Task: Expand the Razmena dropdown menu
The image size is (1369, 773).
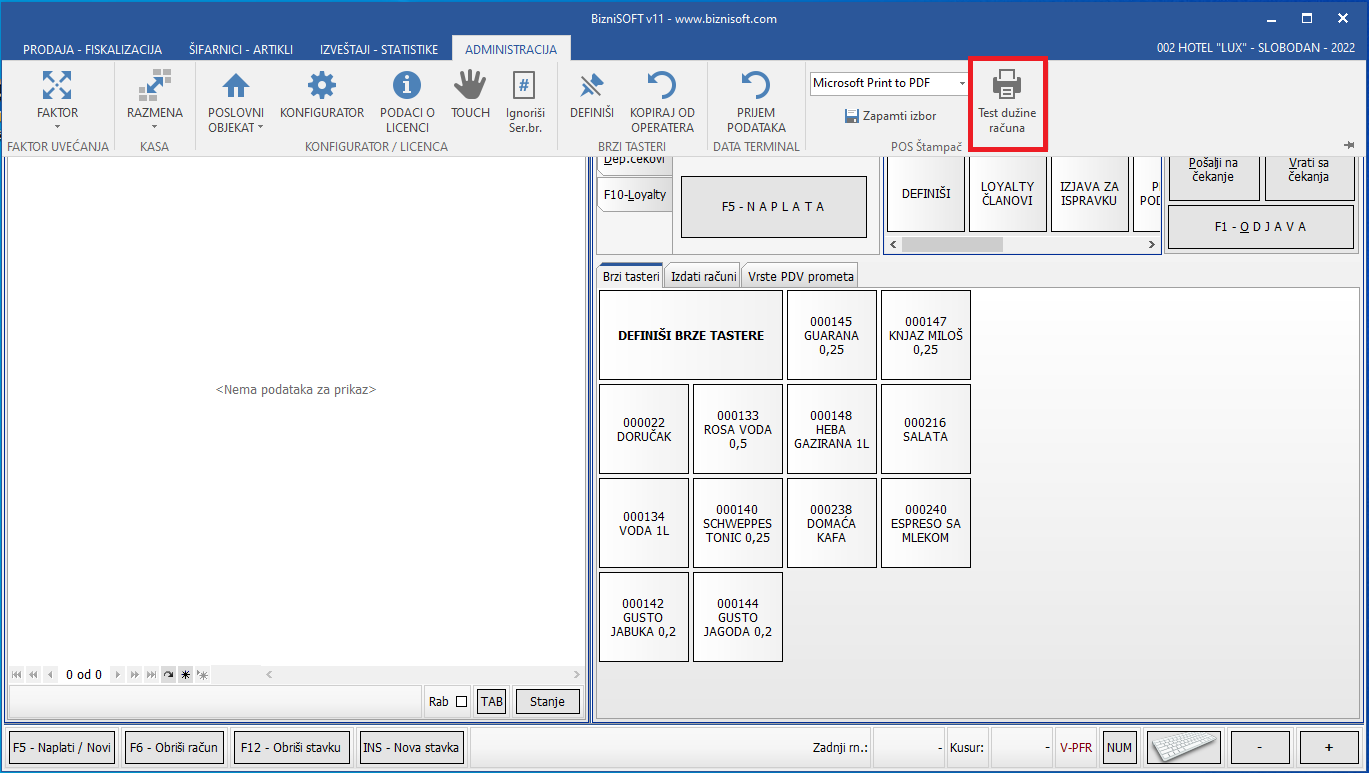Action: click(x=155, y=127)
